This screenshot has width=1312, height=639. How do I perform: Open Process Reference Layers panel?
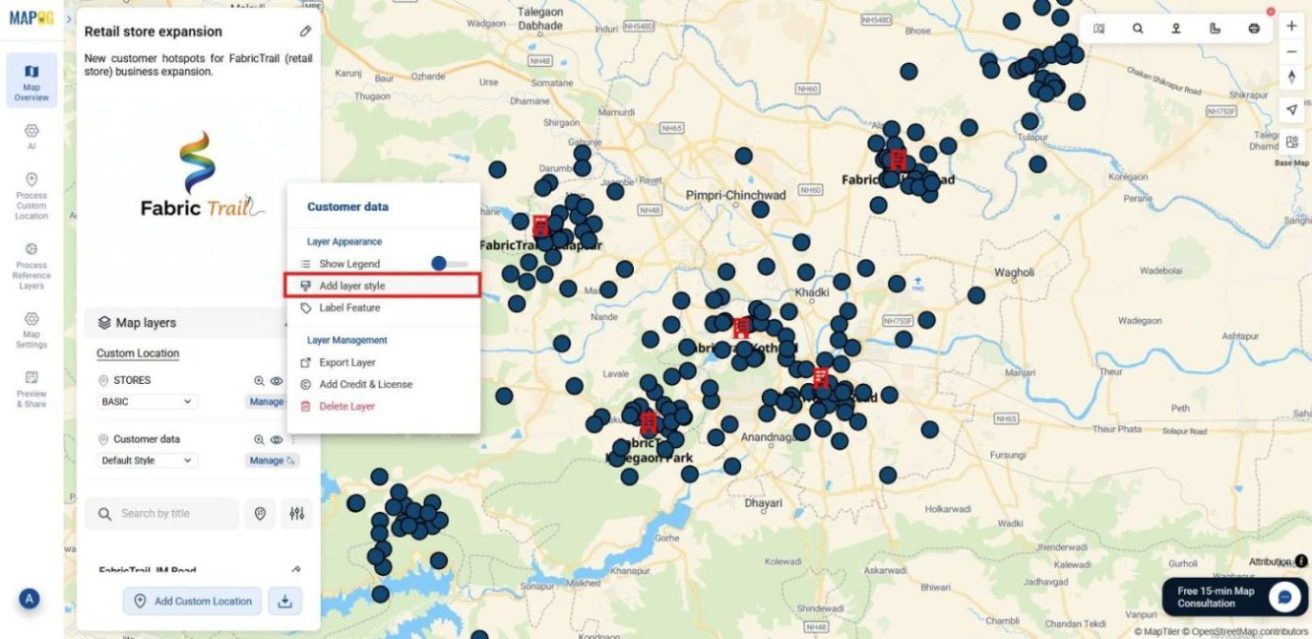coord(31,263)
